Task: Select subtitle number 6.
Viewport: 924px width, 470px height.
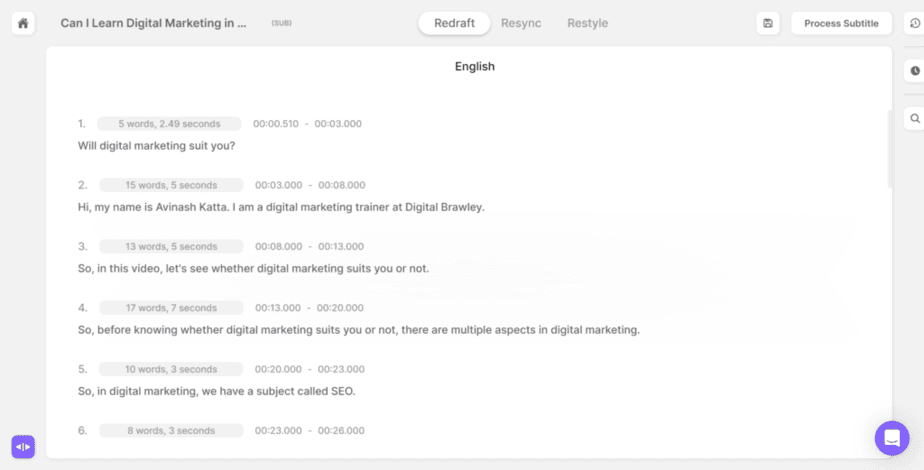Action: (82, 431)
